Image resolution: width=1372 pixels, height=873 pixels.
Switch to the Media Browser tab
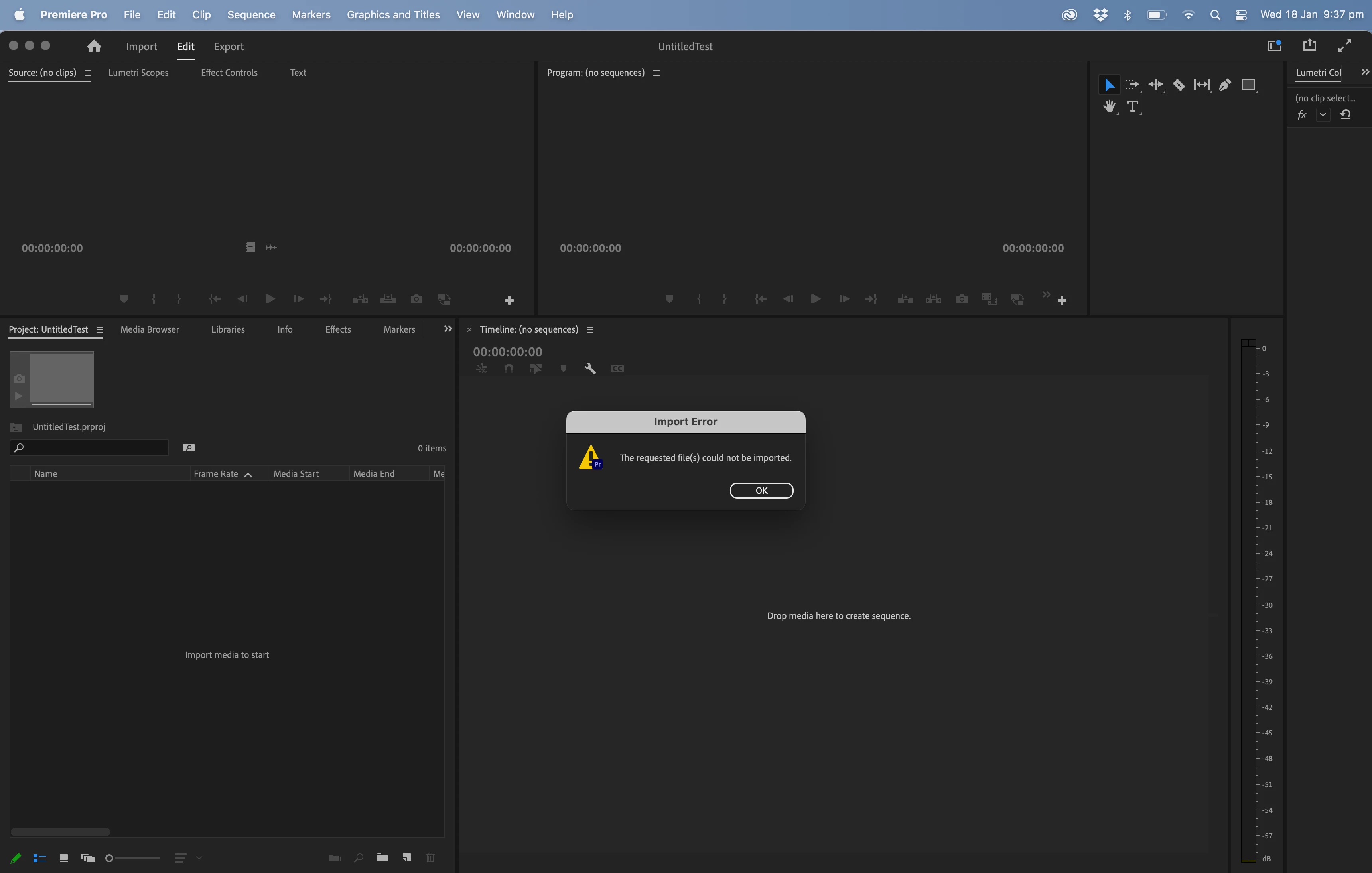(149, 329)
